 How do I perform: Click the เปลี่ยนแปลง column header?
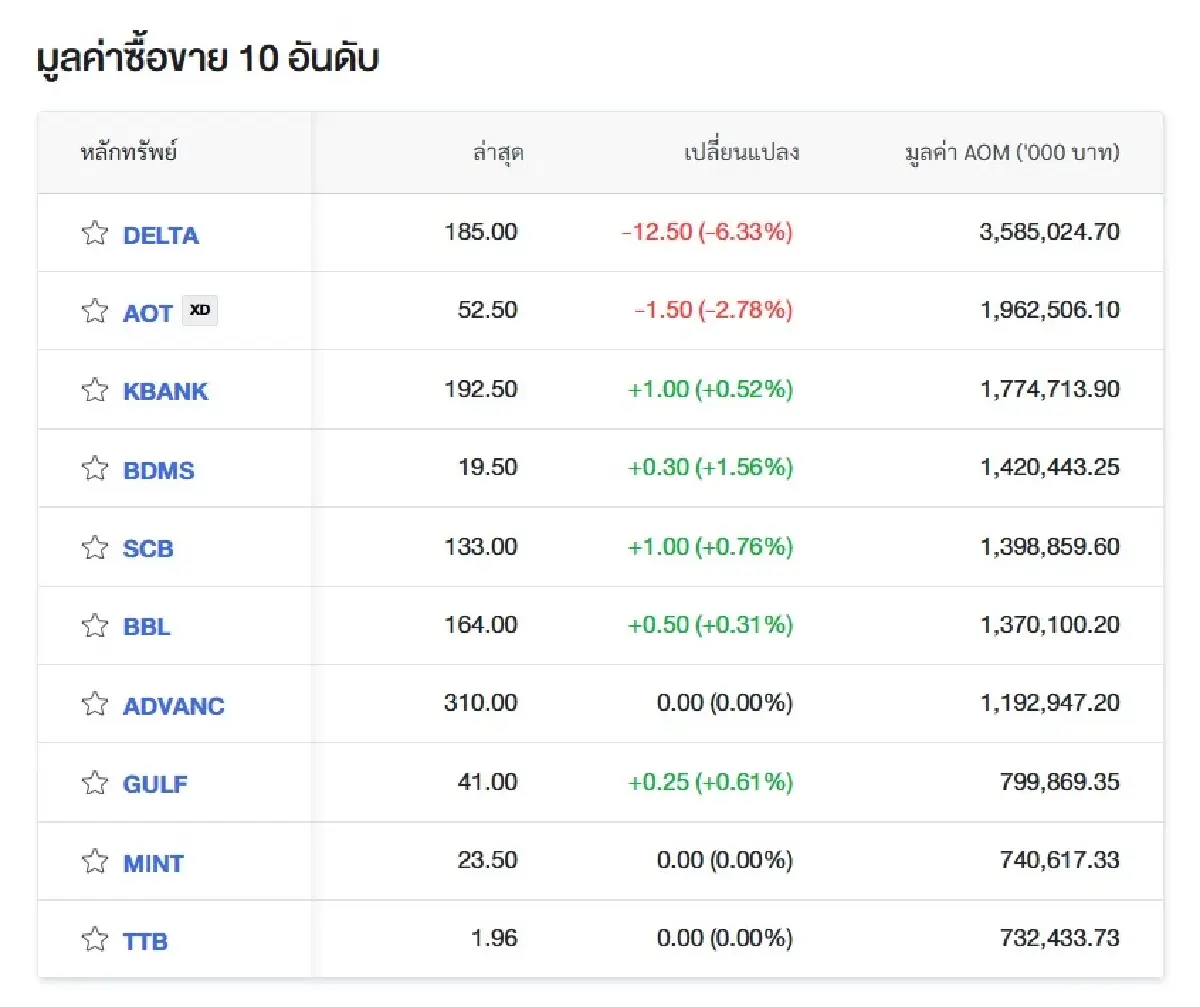click(744, 152)
